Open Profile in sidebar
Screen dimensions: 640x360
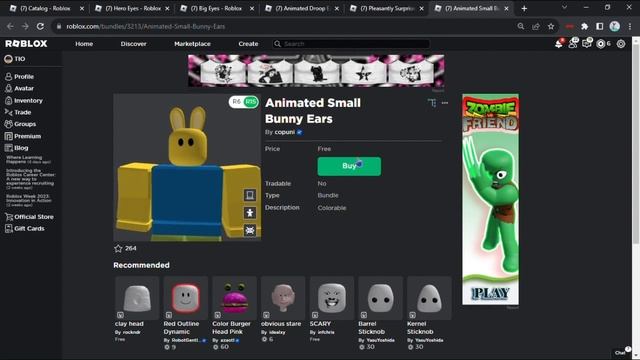tap(20, 76)
